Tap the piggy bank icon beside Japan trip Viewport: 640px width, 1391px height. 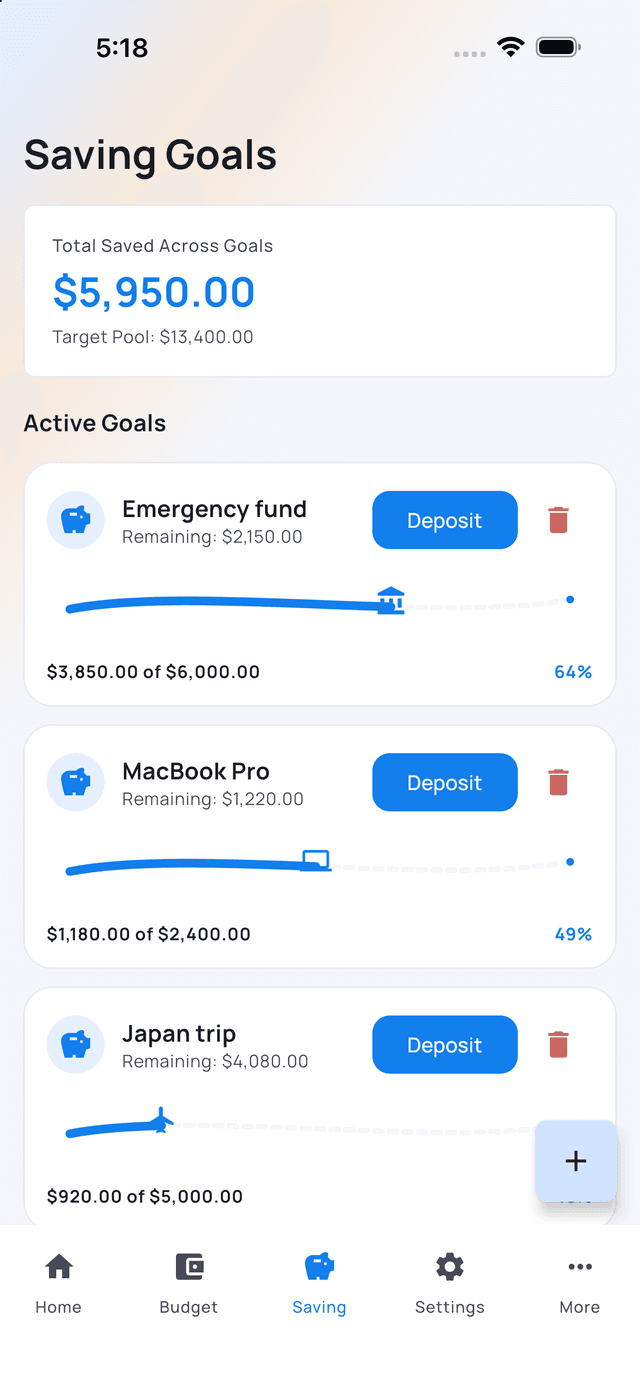pos(76,1044)
